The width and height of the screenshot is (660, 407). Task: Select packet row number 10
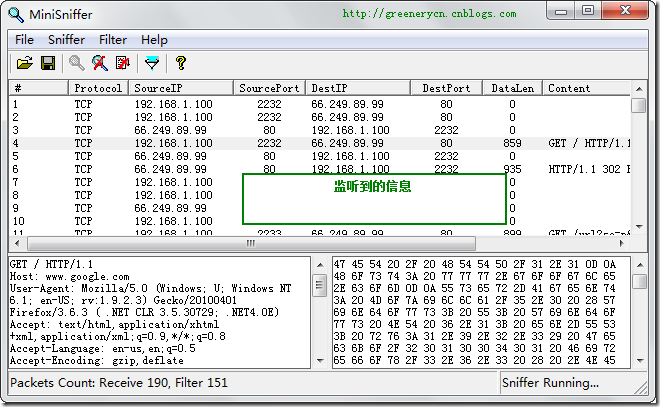[320, 221]
